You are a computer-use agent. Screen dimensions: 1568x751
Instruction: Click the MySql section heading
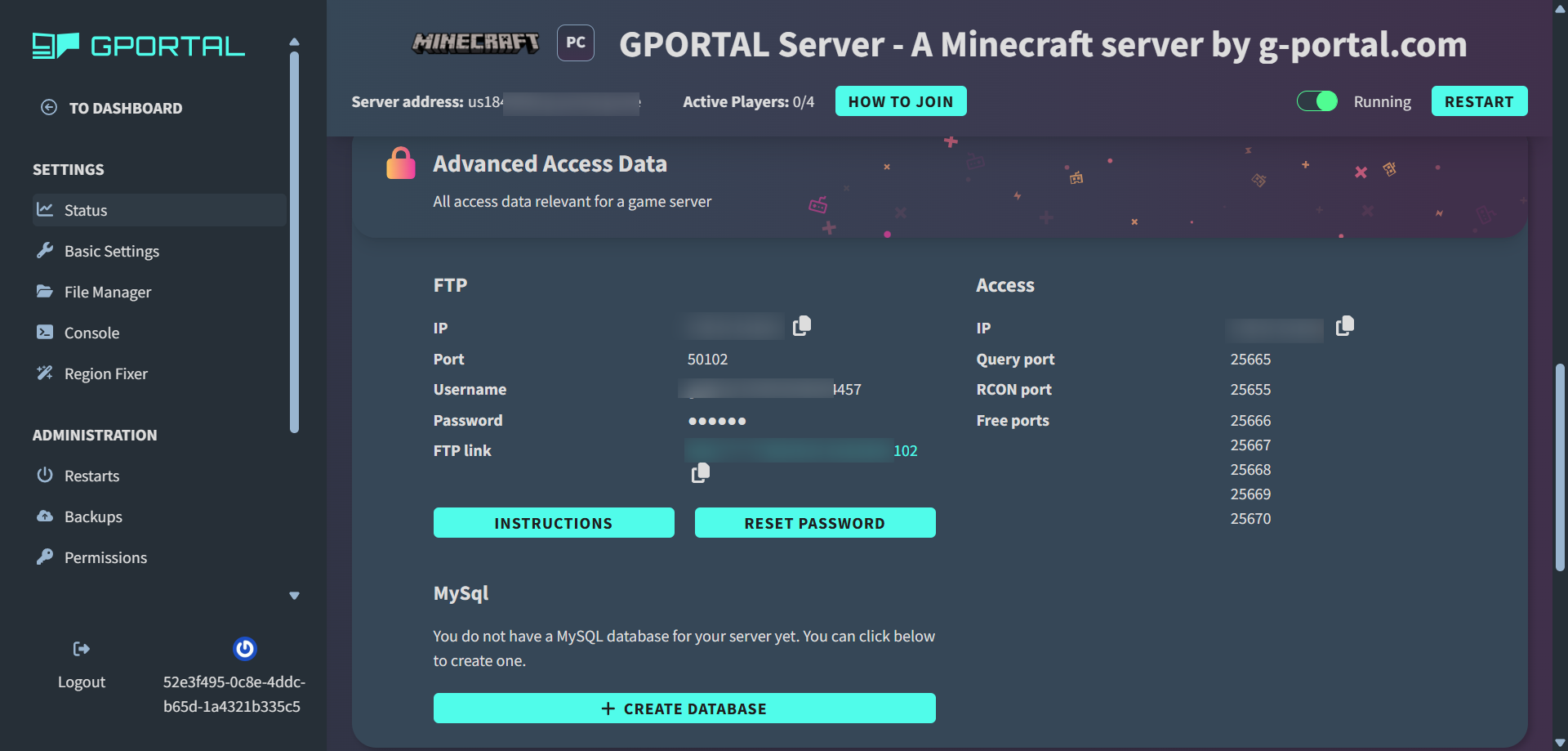(x=461, y=593)
